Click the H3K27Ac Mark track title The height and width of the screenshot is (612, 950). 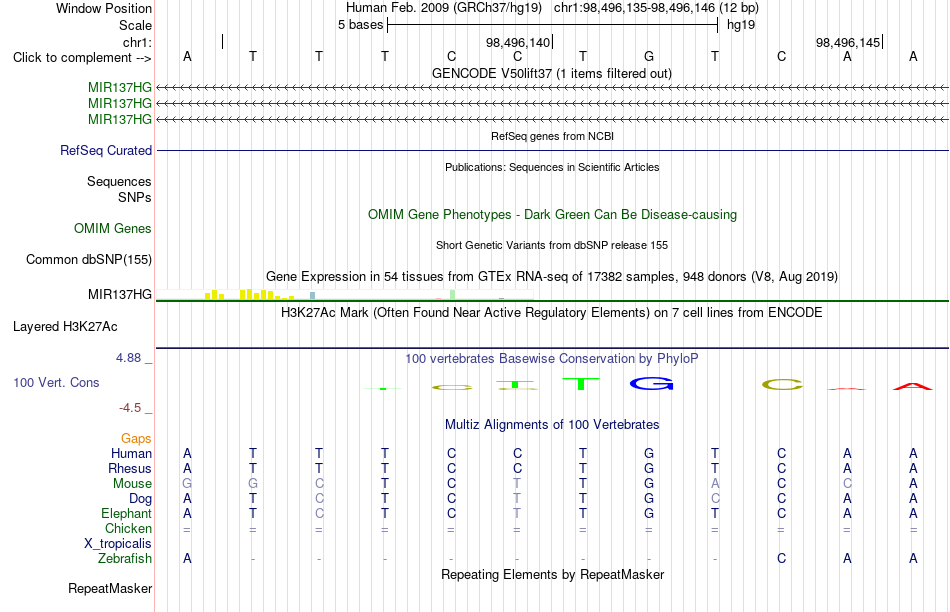pyautogui.click(x=552, y=313)
